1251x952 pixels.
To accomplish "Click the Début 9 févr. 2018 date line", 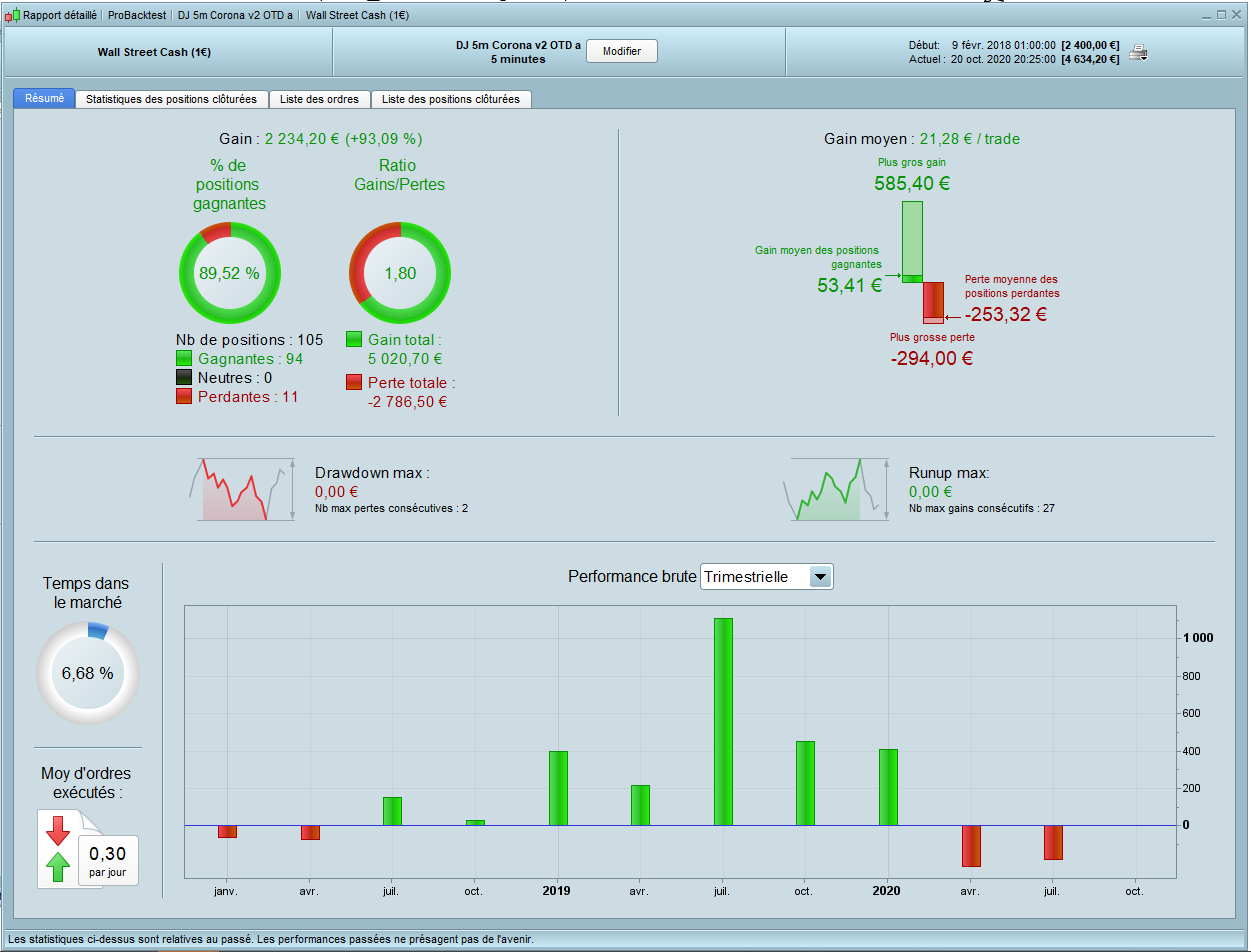I will (x=1014, y=45).
